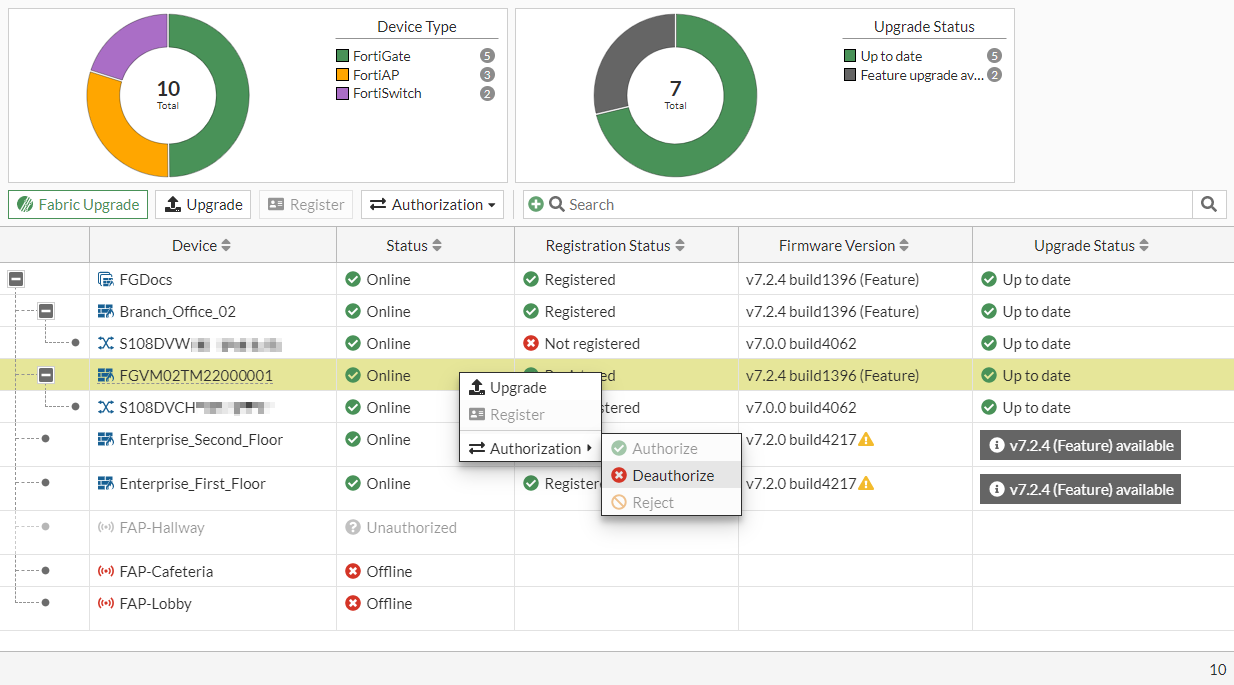The height and width of the screenshot is (685, 1234).
Task: Click the FAP-Hallway access point icon
Action: (105, 527)
